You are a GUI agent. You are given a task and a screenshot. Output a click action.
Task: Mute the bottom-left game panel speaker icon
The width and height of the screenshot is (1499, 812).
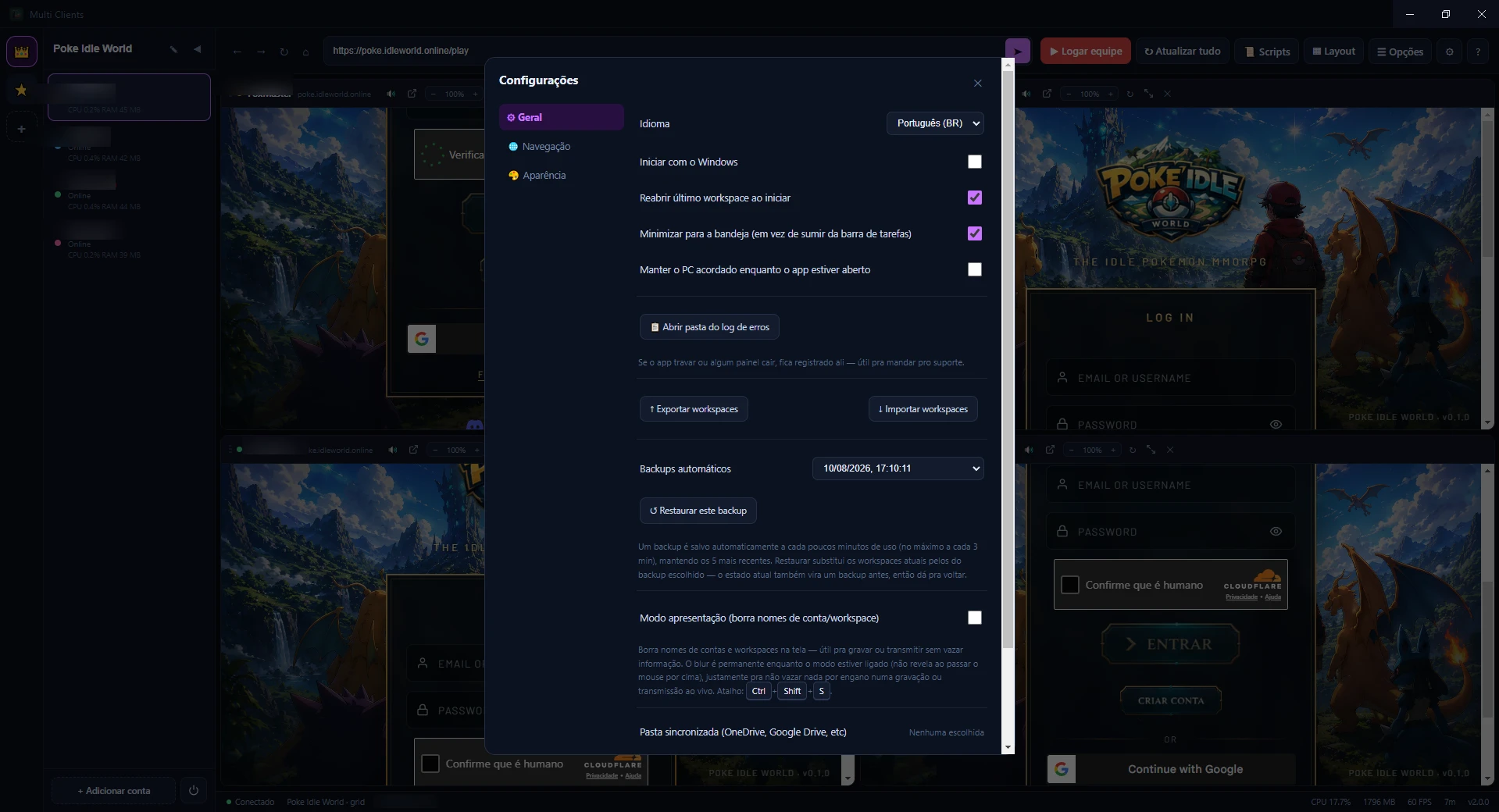(393, 450)
